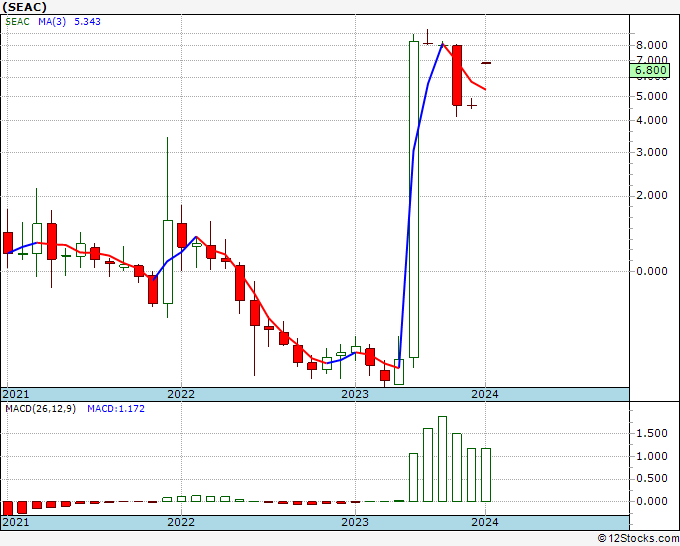Click 2023 on MACD panel timeline
Image resolution: width=680 pixels, height=546 pixels.
click(355, 522)
